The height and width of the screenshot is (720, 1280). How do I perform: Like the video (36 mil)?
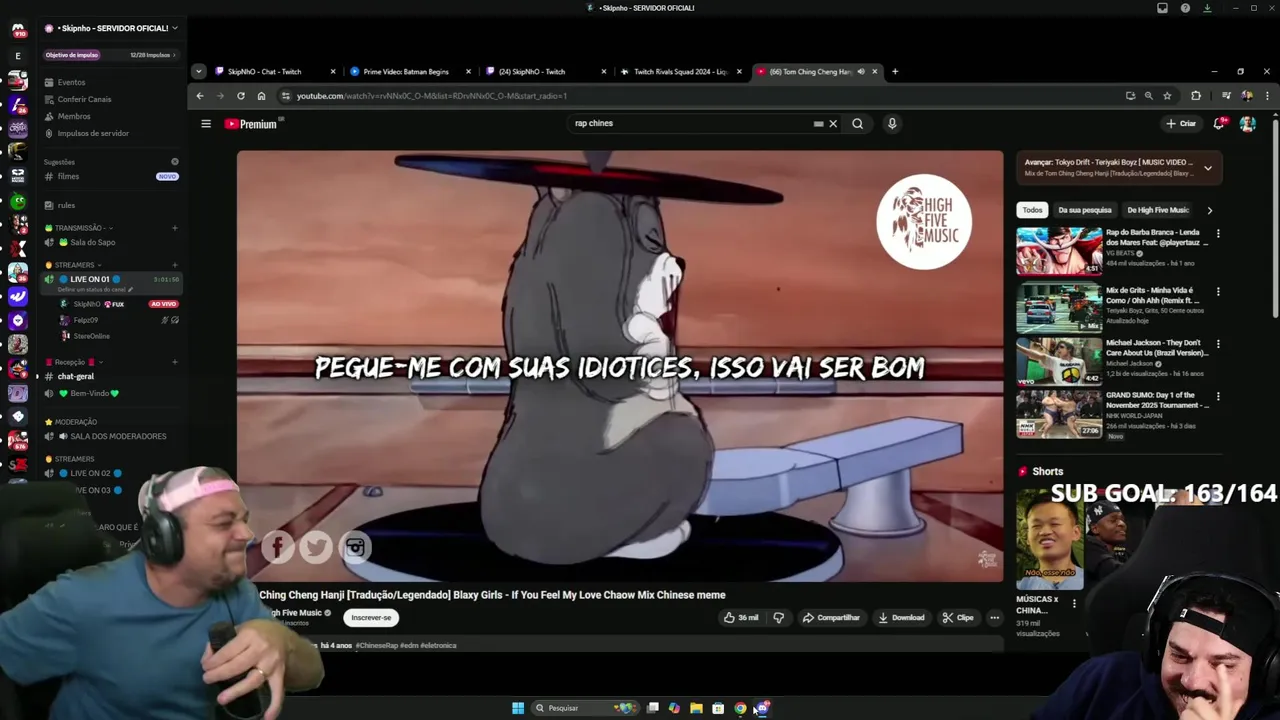742,618
